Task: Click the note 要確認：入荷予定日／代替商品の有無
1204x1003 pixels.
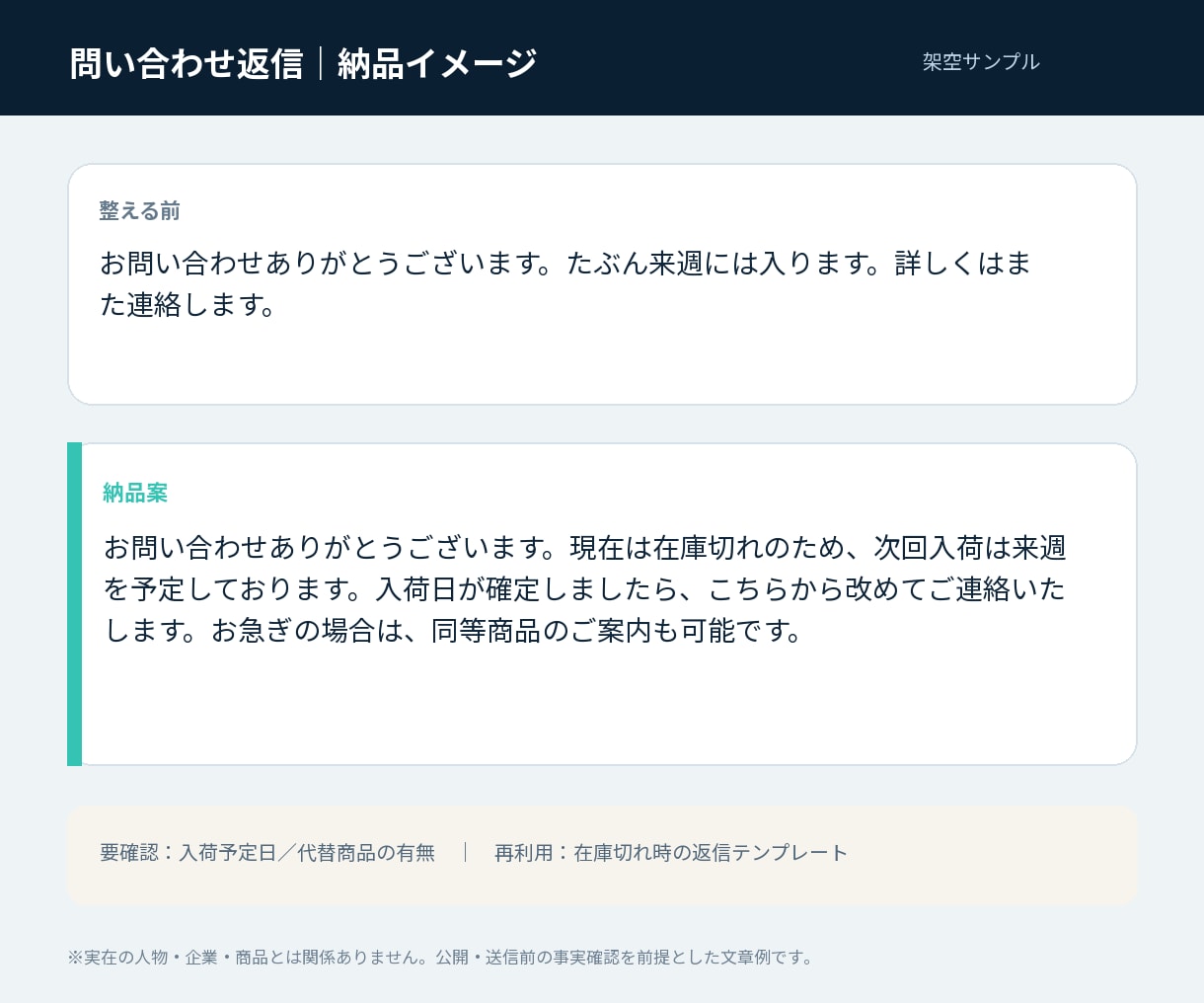Action: (267, 853)
